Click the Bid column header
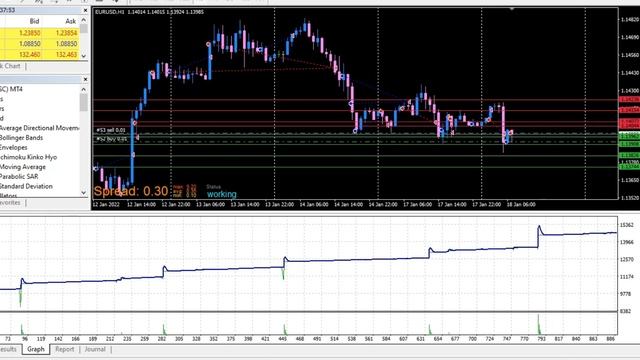The height and width of the screenshot is (360, 640). coord(34,21)
